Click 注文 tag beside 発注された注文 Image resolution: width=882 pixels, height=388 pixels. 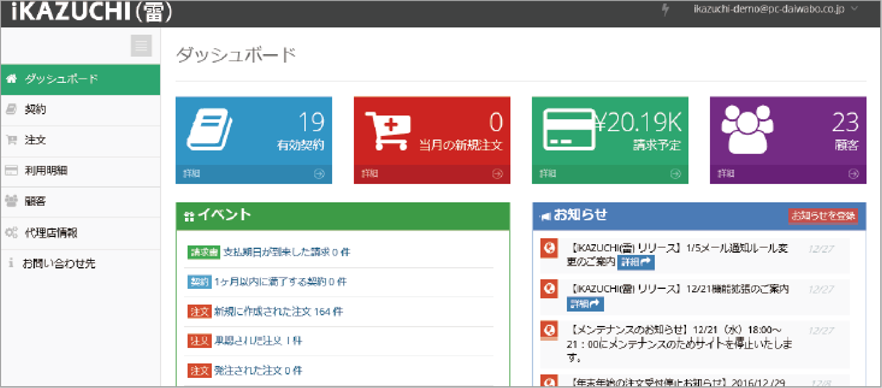pyautogui.click(x=199, y=371)
